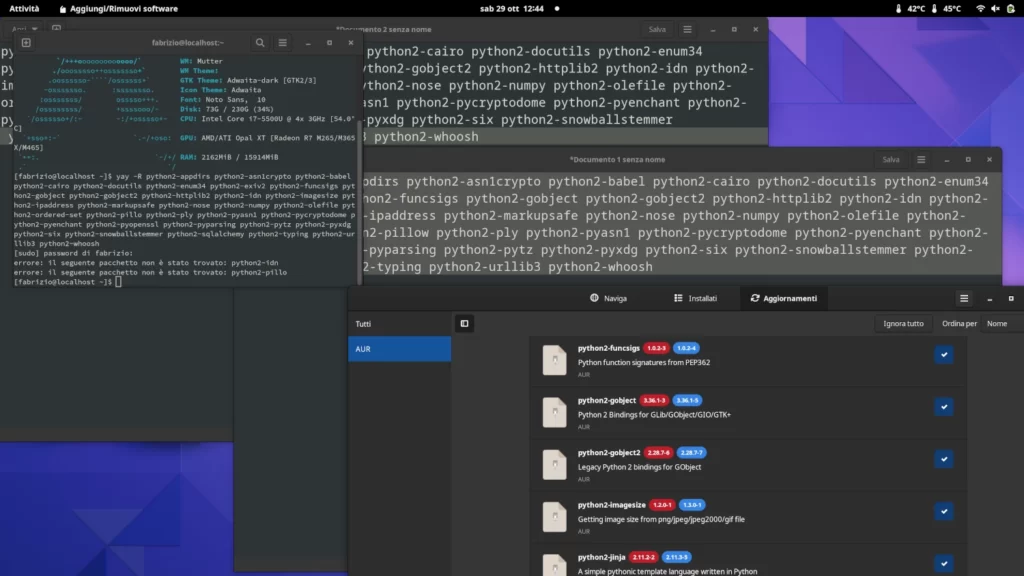Open the clock showing sab 29 ott 12:44

(x=511, y=8)
